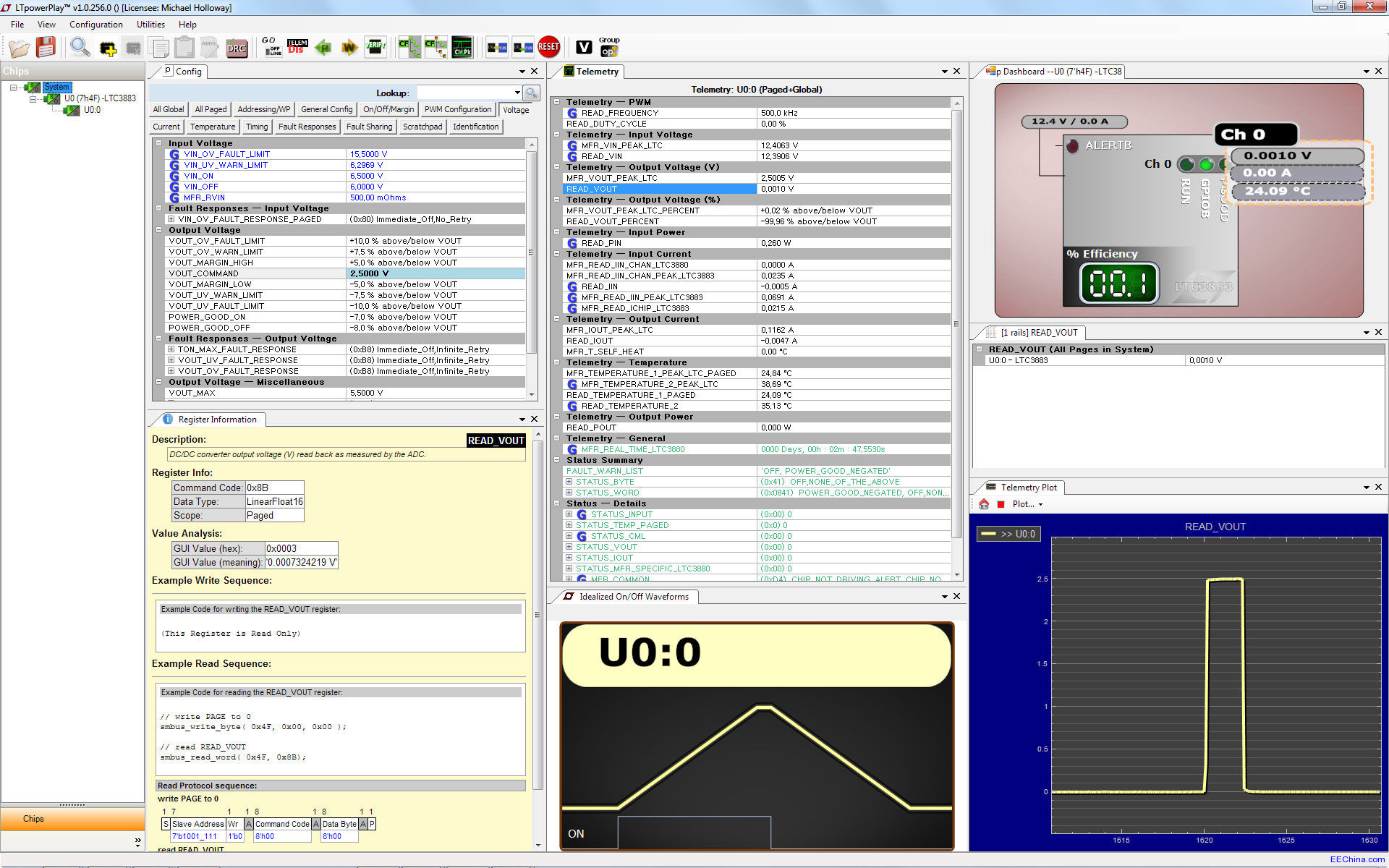Open the Configuration menu

(96, 25)
